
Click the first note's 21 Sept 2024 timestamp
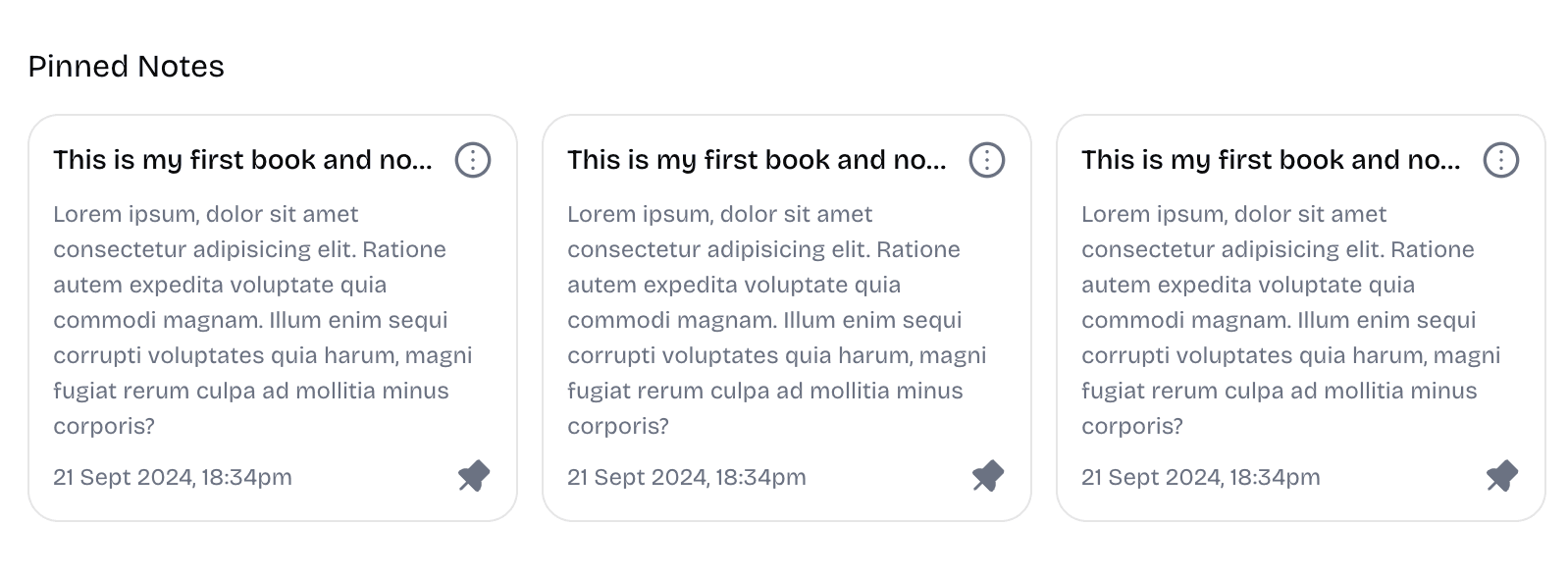pos(173,477)
